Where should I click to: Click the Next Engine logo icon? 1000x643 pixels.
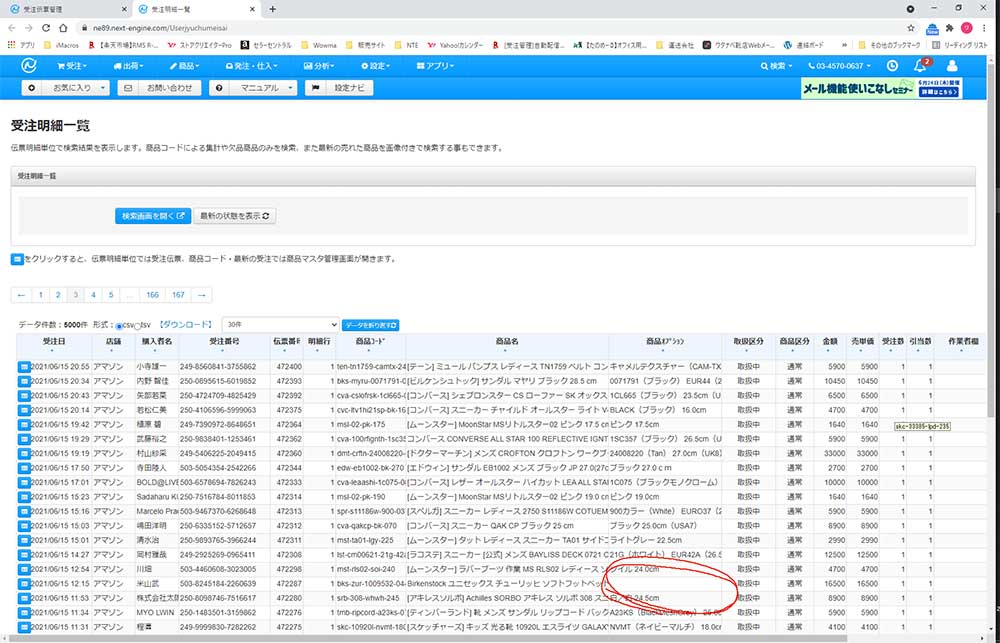coord(29,66)
